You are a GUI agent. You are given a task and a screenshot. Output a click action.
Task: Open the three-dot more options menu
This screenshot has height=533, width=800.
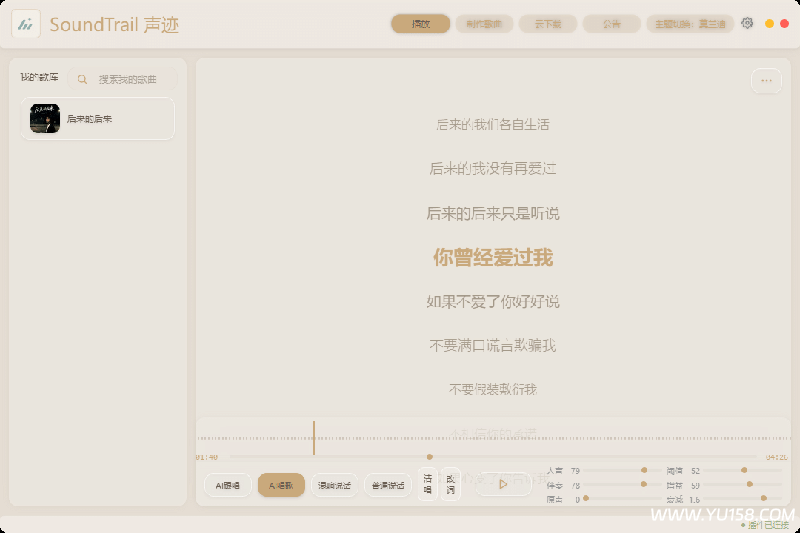pos(766,81)
